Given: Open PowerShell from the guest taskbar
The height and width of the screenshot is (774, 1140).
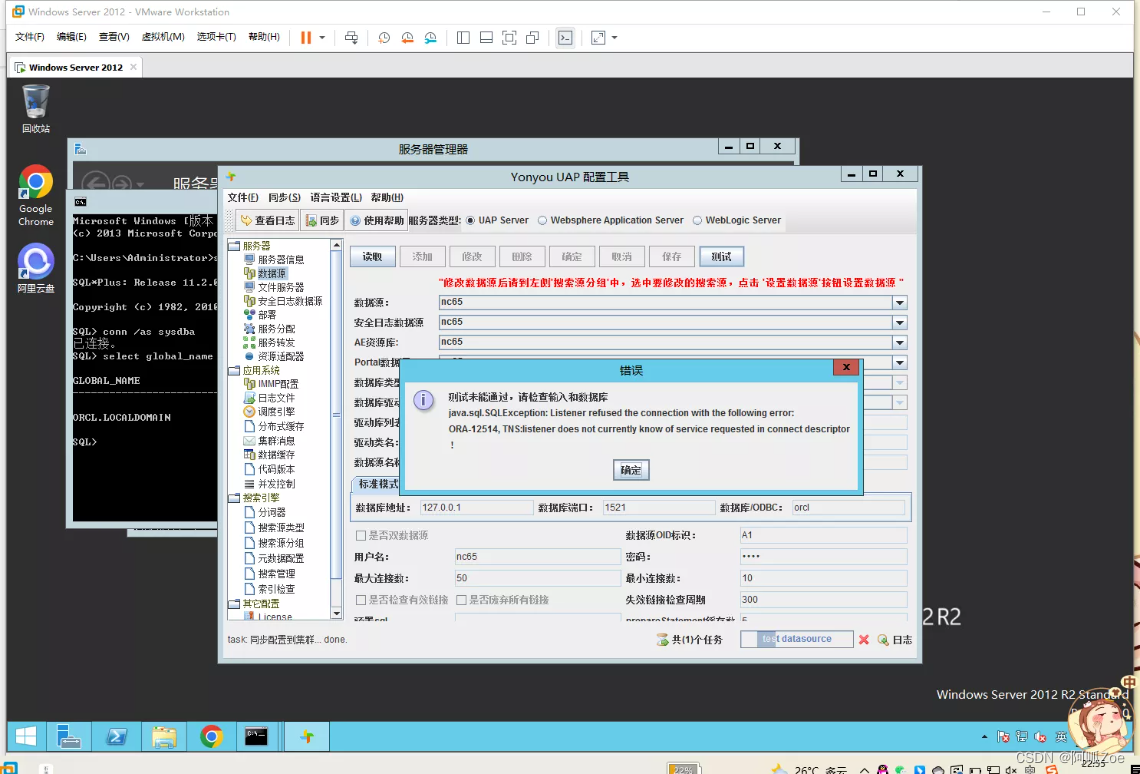Looking at the screenshot, I should (x=116, y=736).
